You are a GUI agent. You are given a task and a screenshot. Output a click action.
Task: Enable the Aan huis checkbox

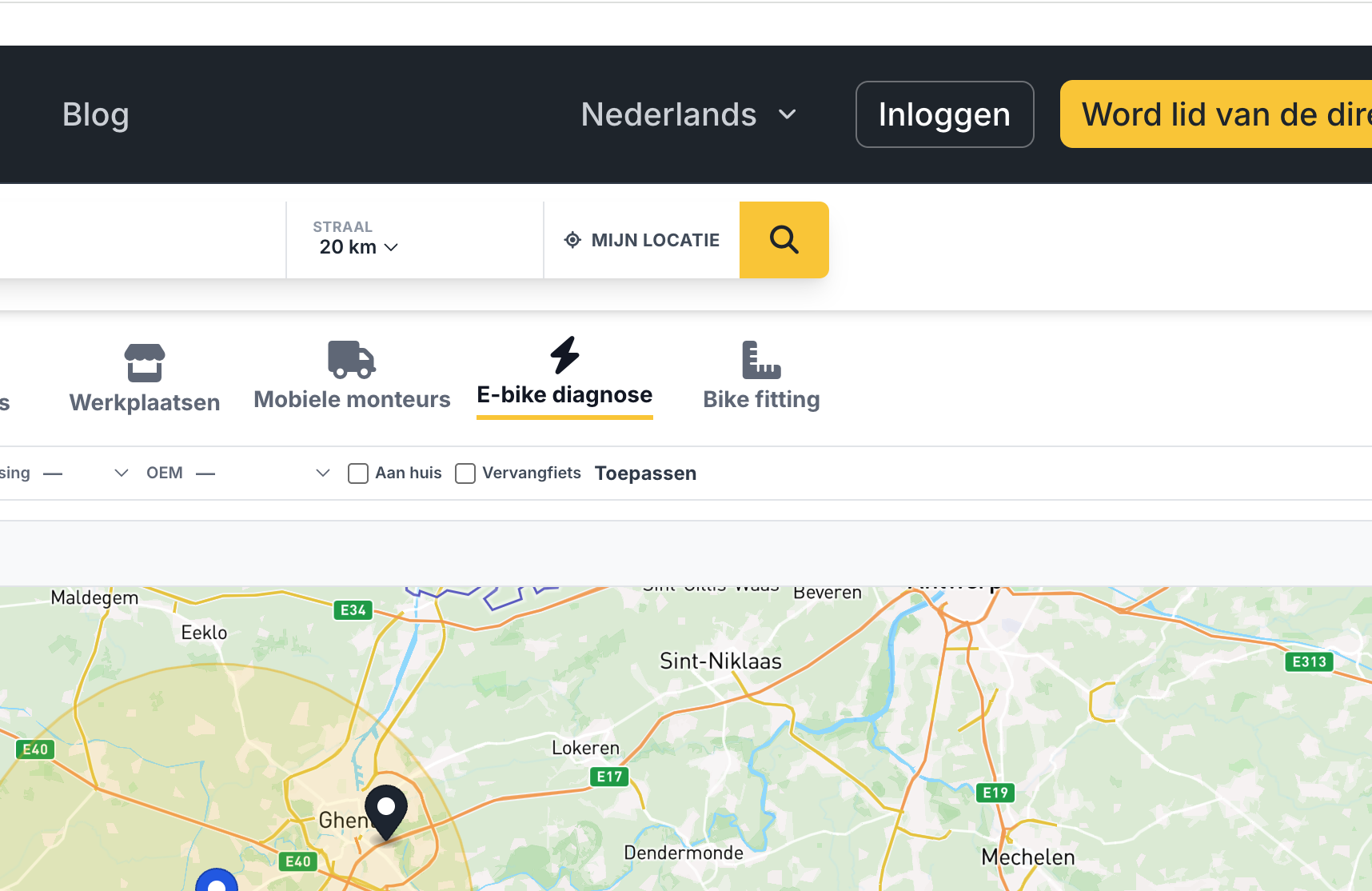pyautogui.click(x=357, y=473)
